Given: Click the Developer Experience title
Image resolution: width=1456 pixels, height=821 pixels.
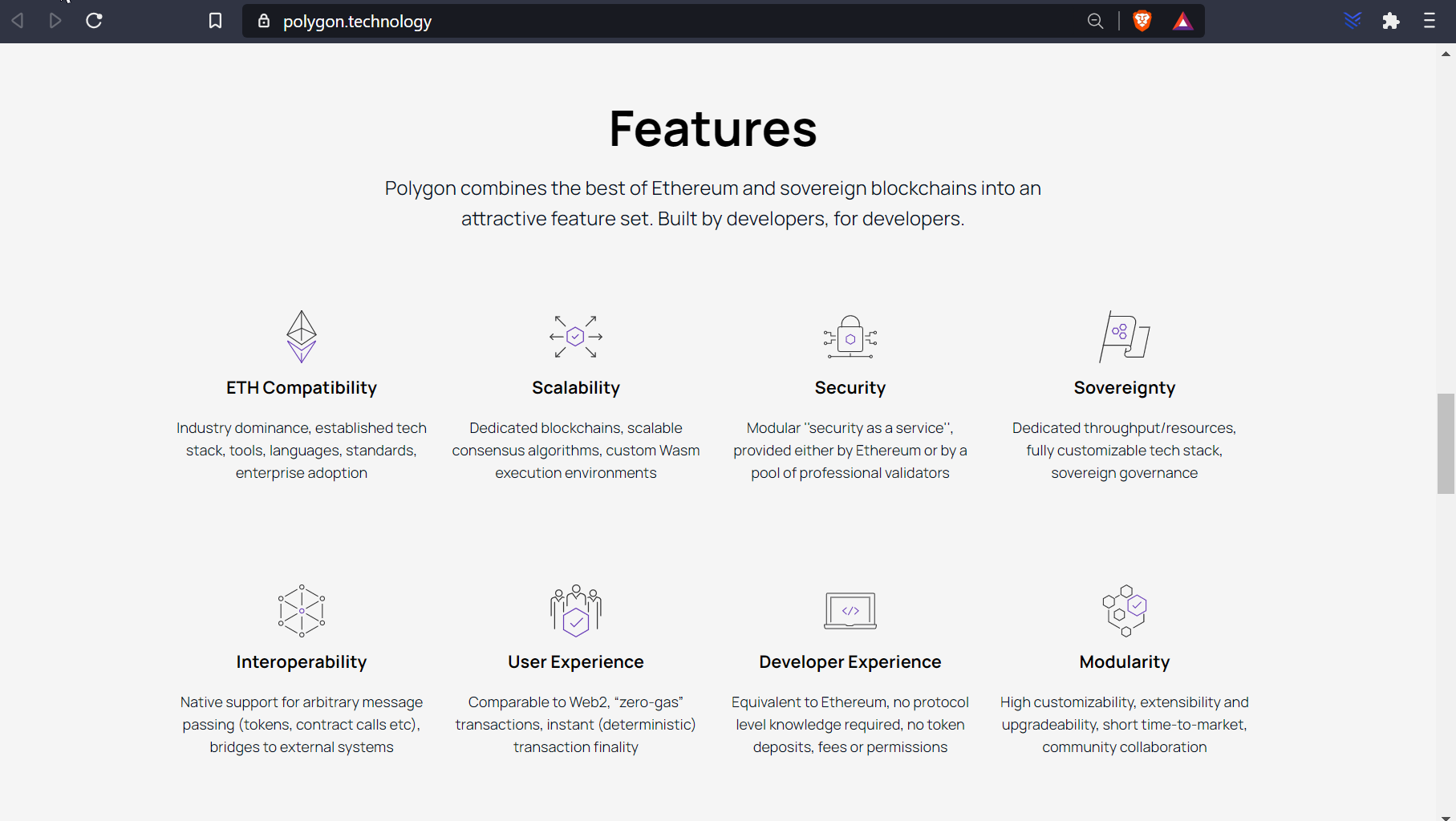Looking at the screenshot, I should tap(850, 662).
